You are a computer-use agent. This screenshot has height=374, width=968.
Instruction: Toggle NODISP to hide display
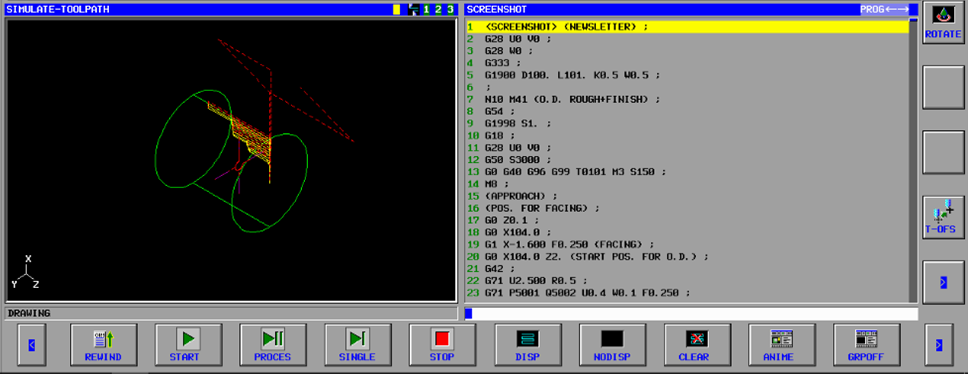tap(612, 345)
